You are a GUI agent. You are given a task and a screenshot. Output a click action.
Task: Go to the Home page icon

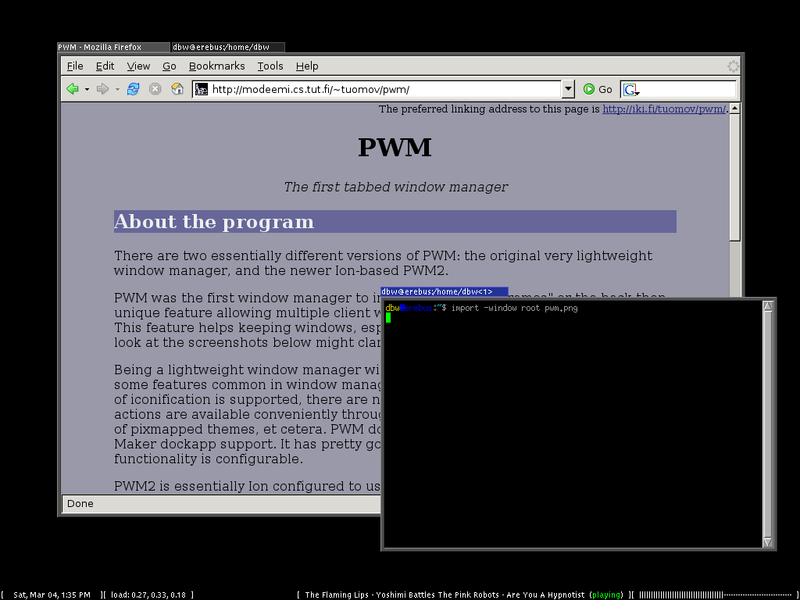[x=177, y=89]
